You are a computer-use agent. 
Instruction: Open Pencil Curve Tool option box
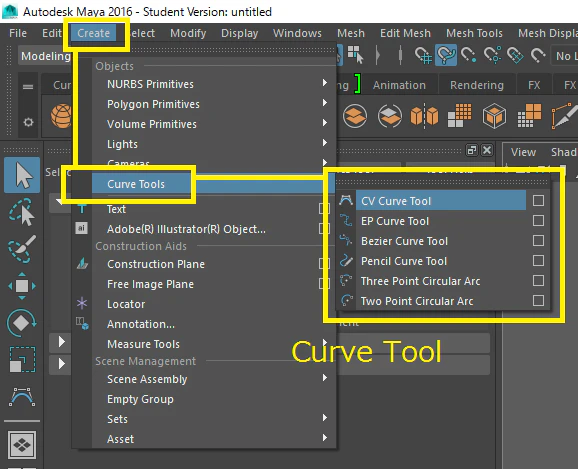(538, 261)
